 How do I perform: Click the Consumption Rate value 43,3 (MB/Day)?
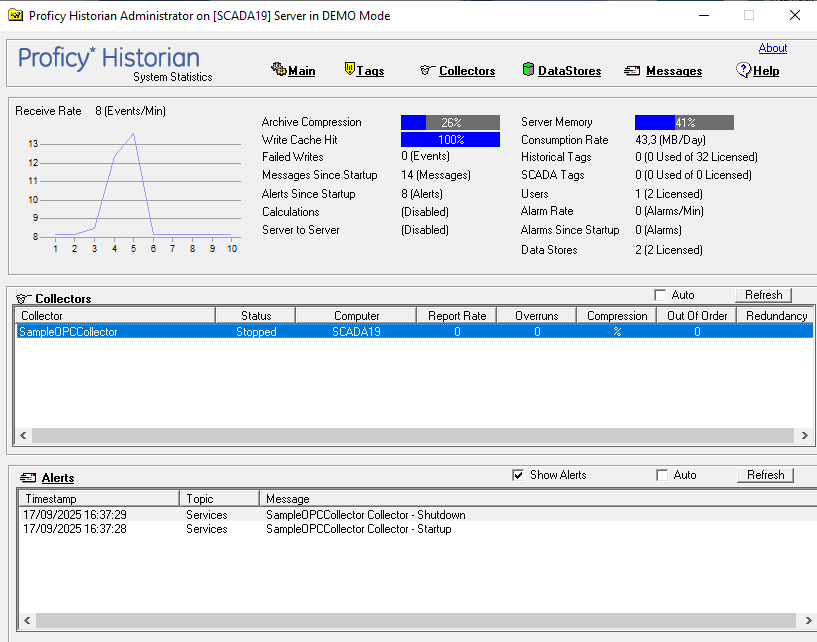[670, 140]
